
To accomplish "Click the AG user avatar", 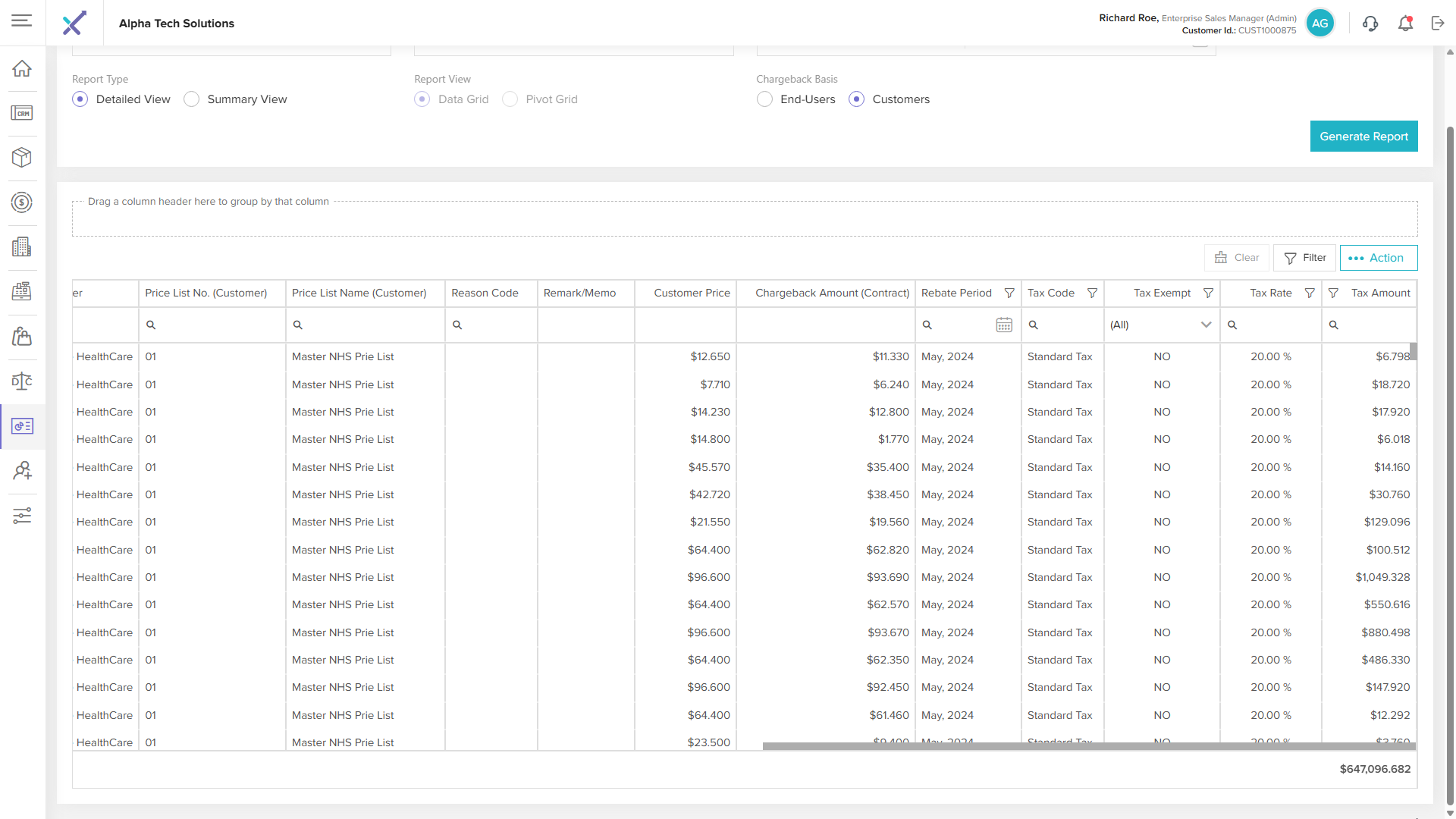I will (1319, 24).
